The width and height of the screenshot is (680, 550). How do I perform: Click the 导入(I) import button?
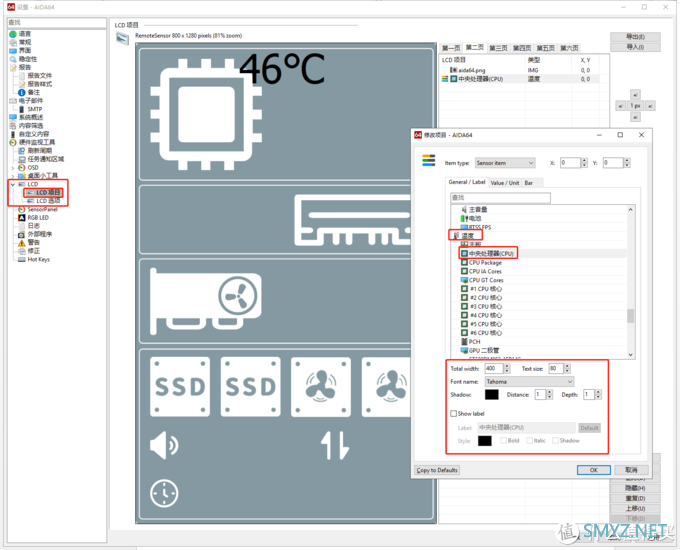(635, 47)
